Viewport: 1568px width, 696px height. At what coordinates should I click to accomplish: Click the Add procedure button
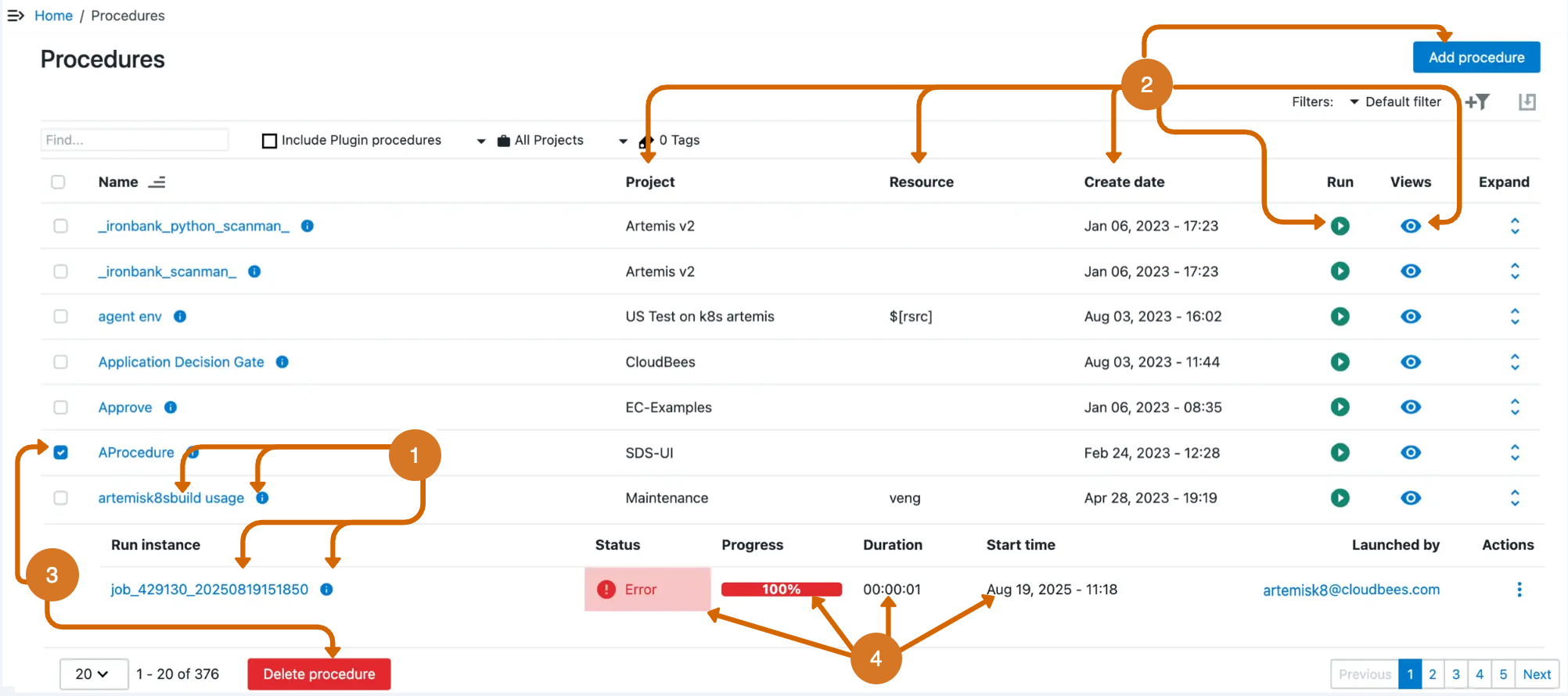[1476, 57]
